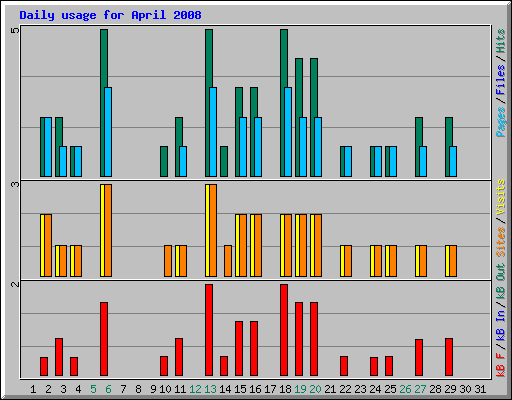
Task: Select day label 5 on x-axis
Action: click(x=93, y=389)
